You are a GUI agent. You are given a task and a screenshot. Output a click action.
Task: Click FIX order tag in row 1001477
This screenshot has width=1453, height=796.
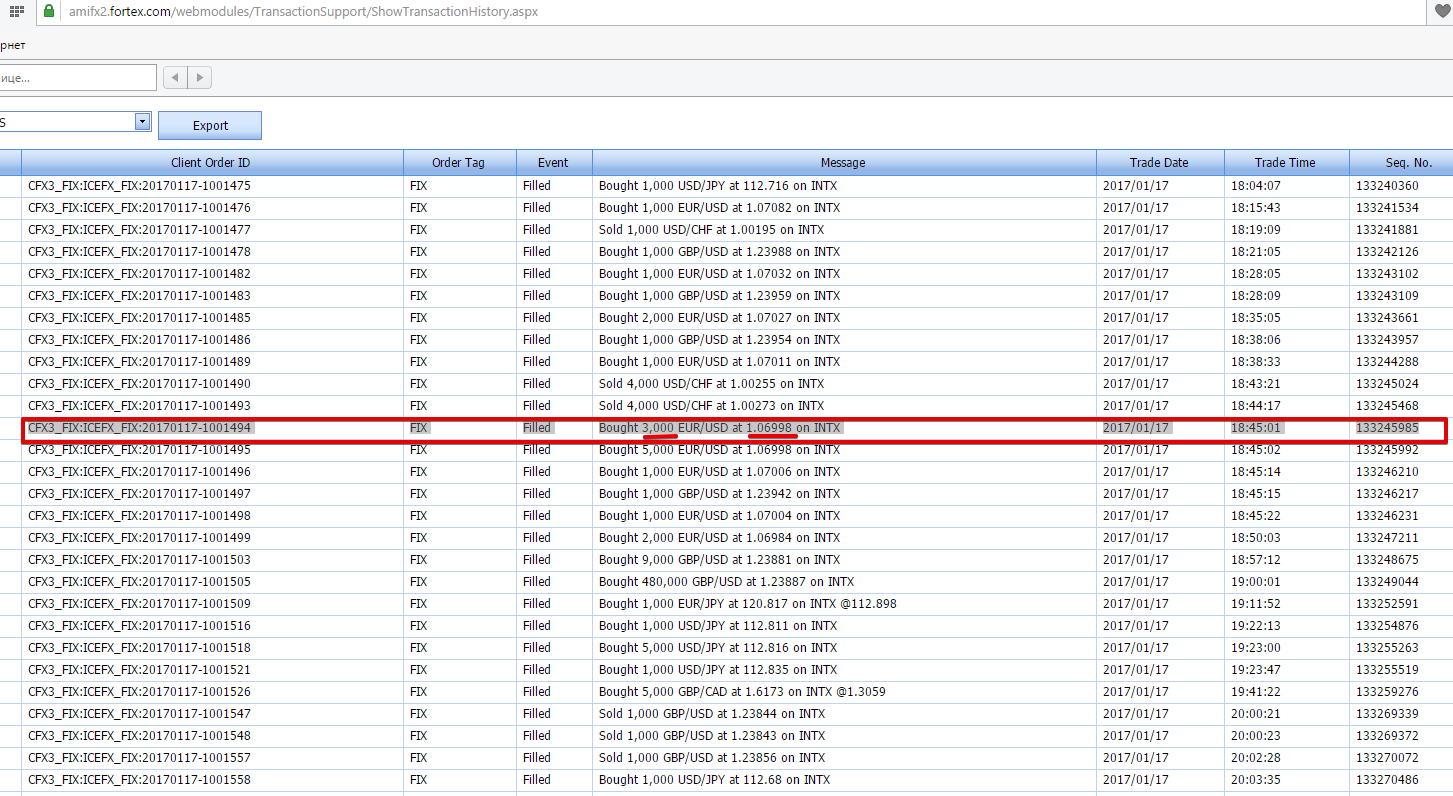(418, 230)
